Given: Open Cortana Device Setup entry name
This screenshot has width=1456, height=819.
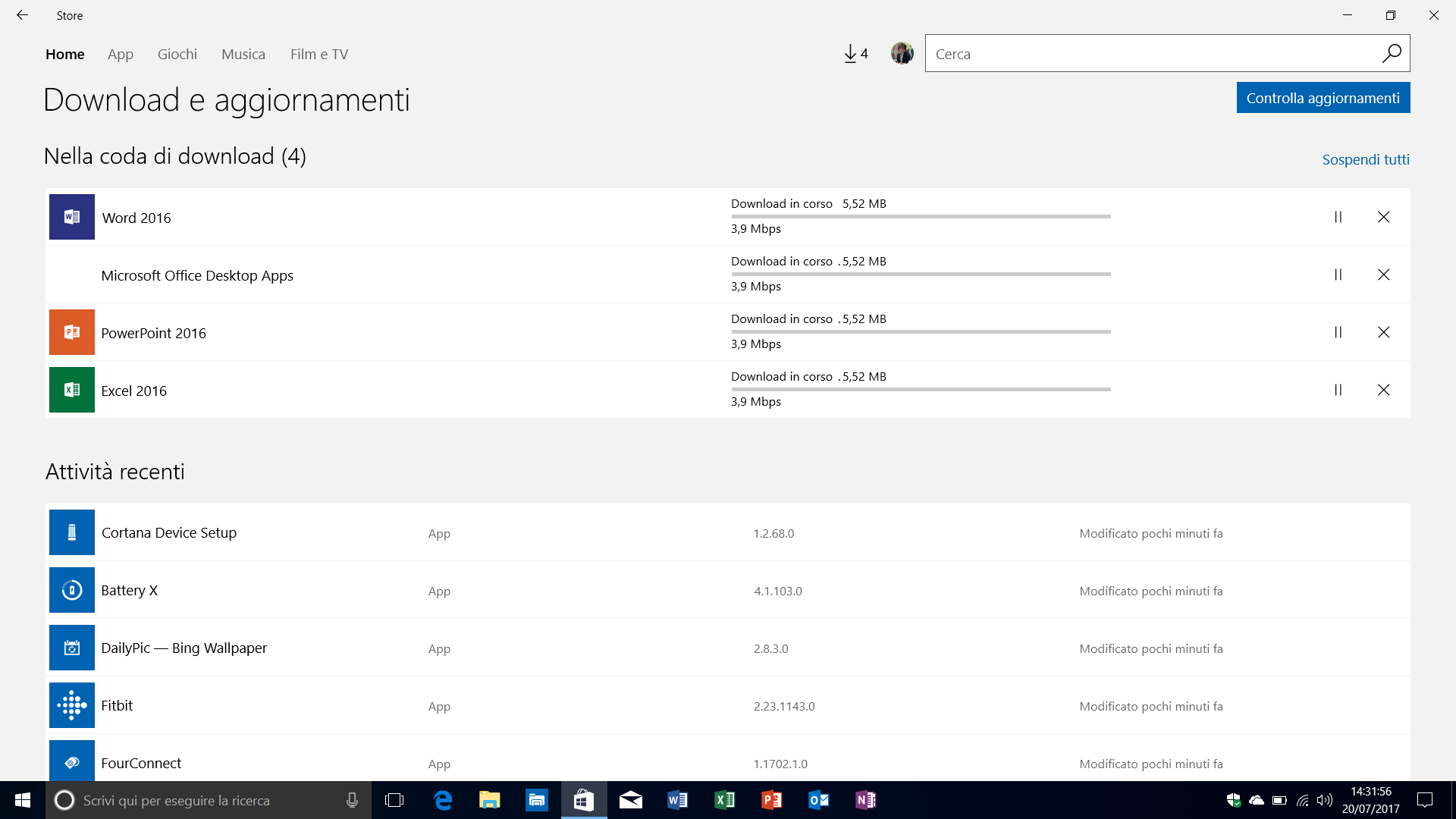Looking at the screenshot, I should point(169,532).
